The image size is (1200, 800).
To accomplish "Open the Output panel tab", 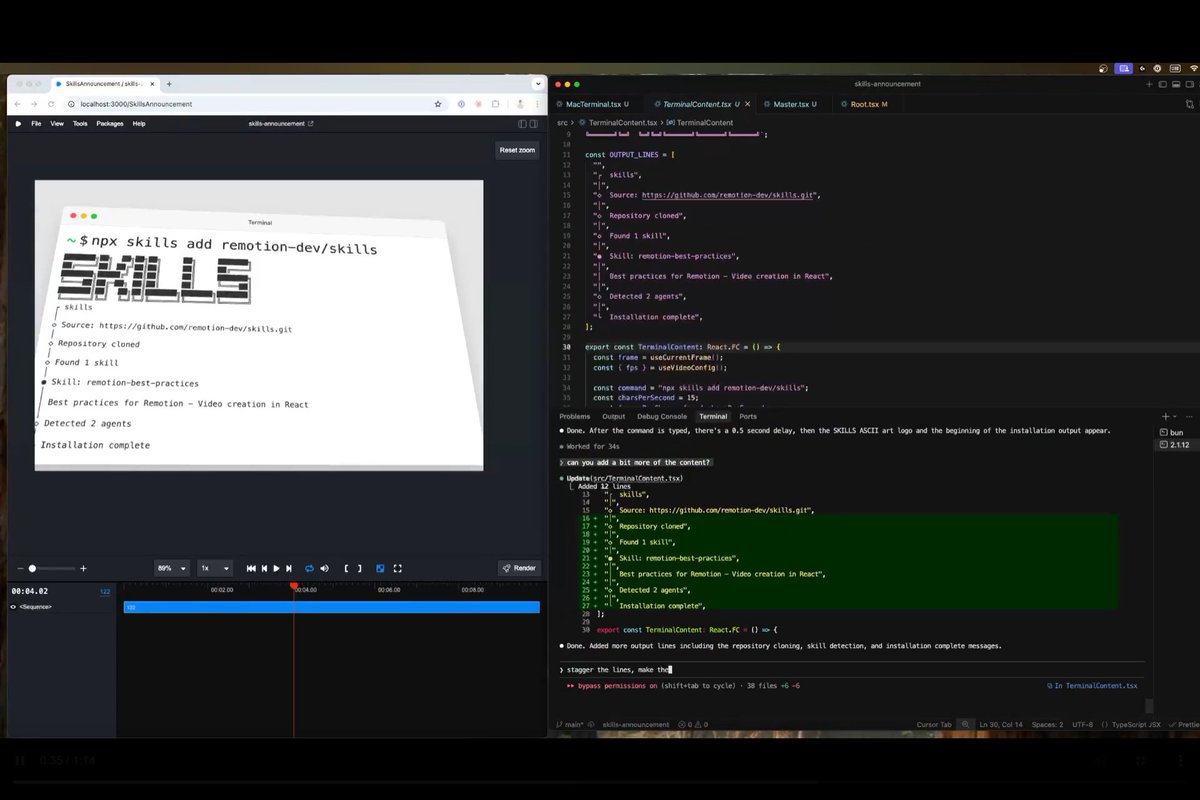I will coord(614,416).
